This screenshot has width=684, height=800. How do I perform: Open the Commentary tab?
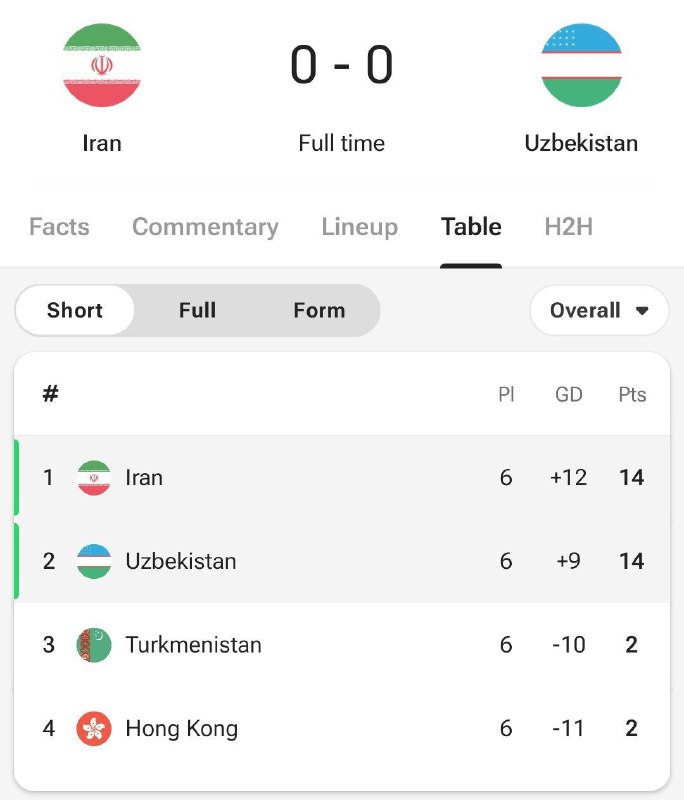[205, 227]
